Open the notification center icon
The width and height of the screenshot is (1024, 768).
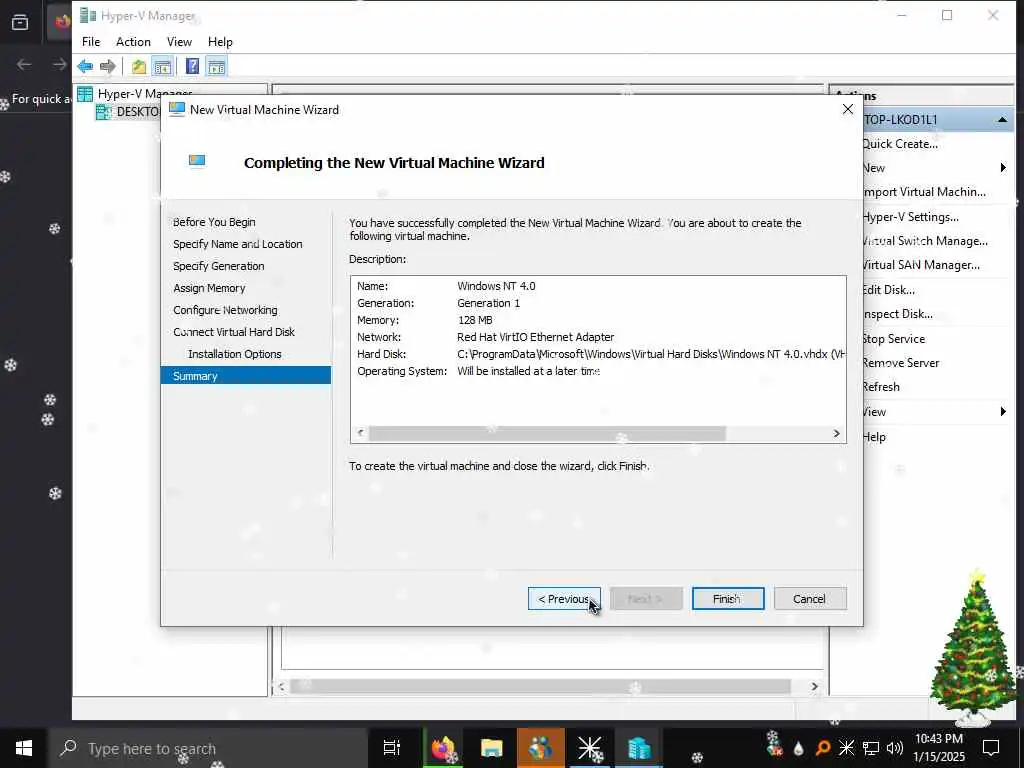[x=991, y=748]
